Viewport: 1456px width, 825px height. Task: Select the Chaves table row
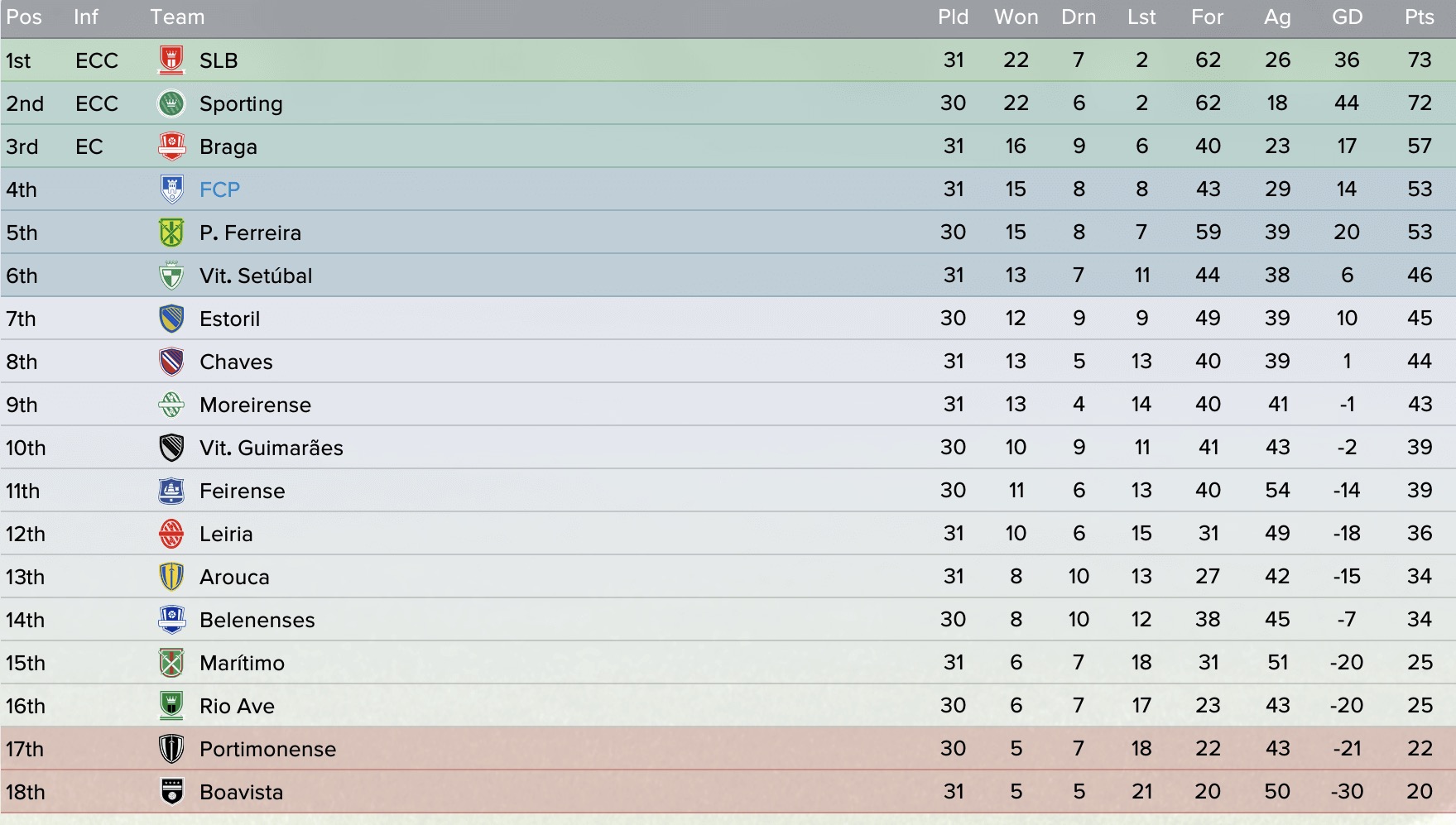point(728,362)
